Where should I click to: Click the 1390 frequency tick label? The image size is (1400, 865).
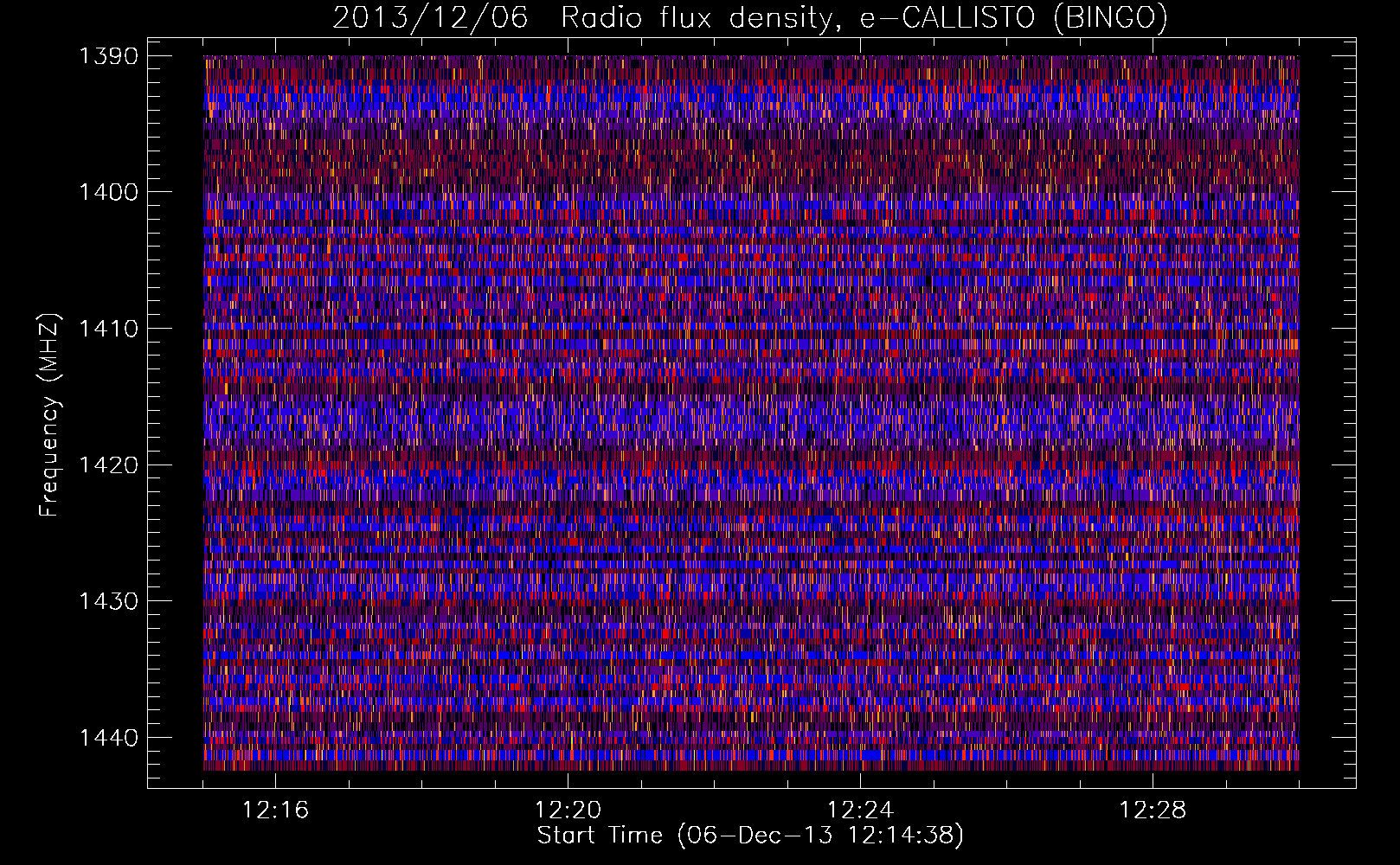pos(109,56)
